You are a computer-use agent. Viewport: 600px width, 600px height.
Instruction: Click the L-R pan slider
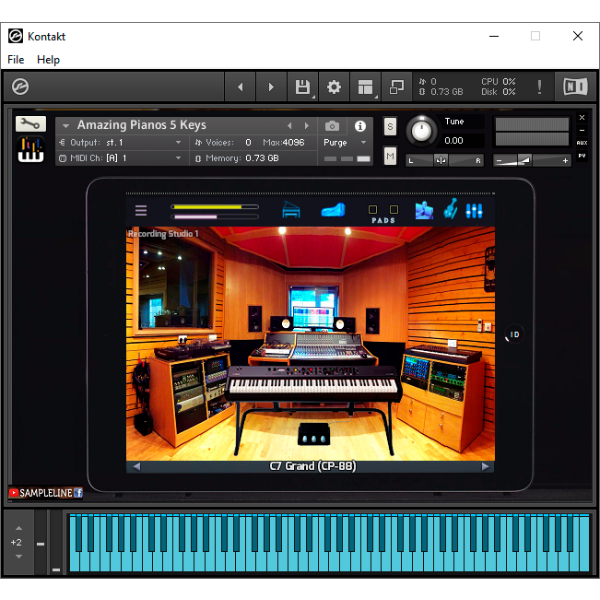pos(445,160)
